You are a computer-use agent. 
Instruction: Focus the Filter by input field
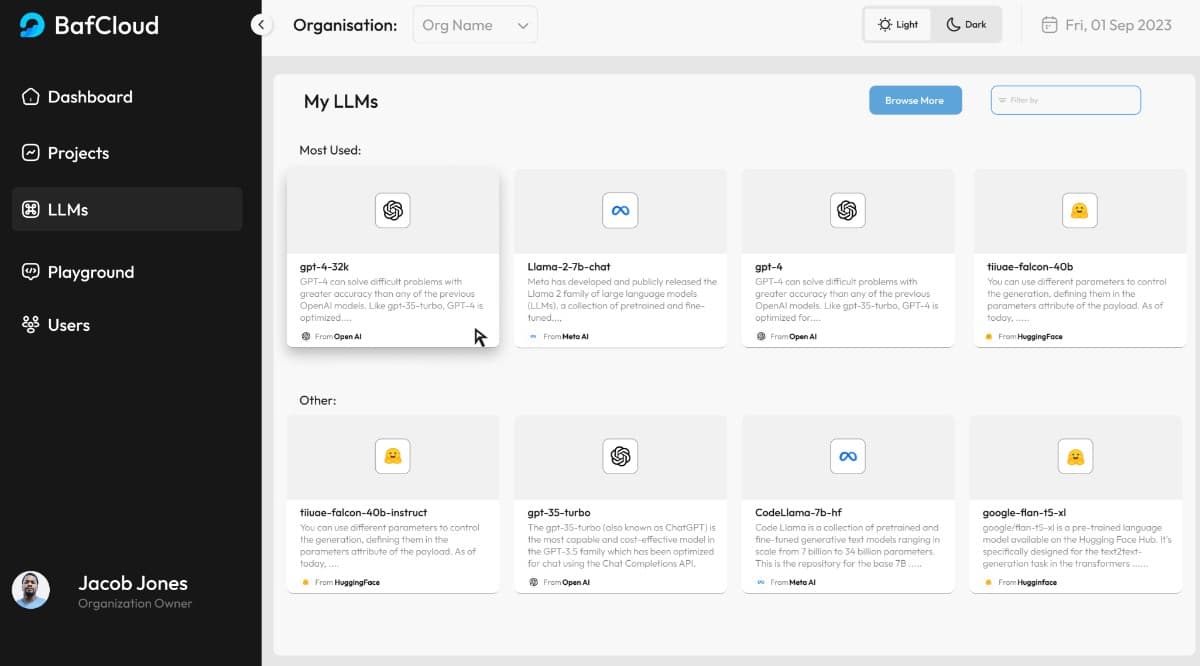pos(1066,100)
